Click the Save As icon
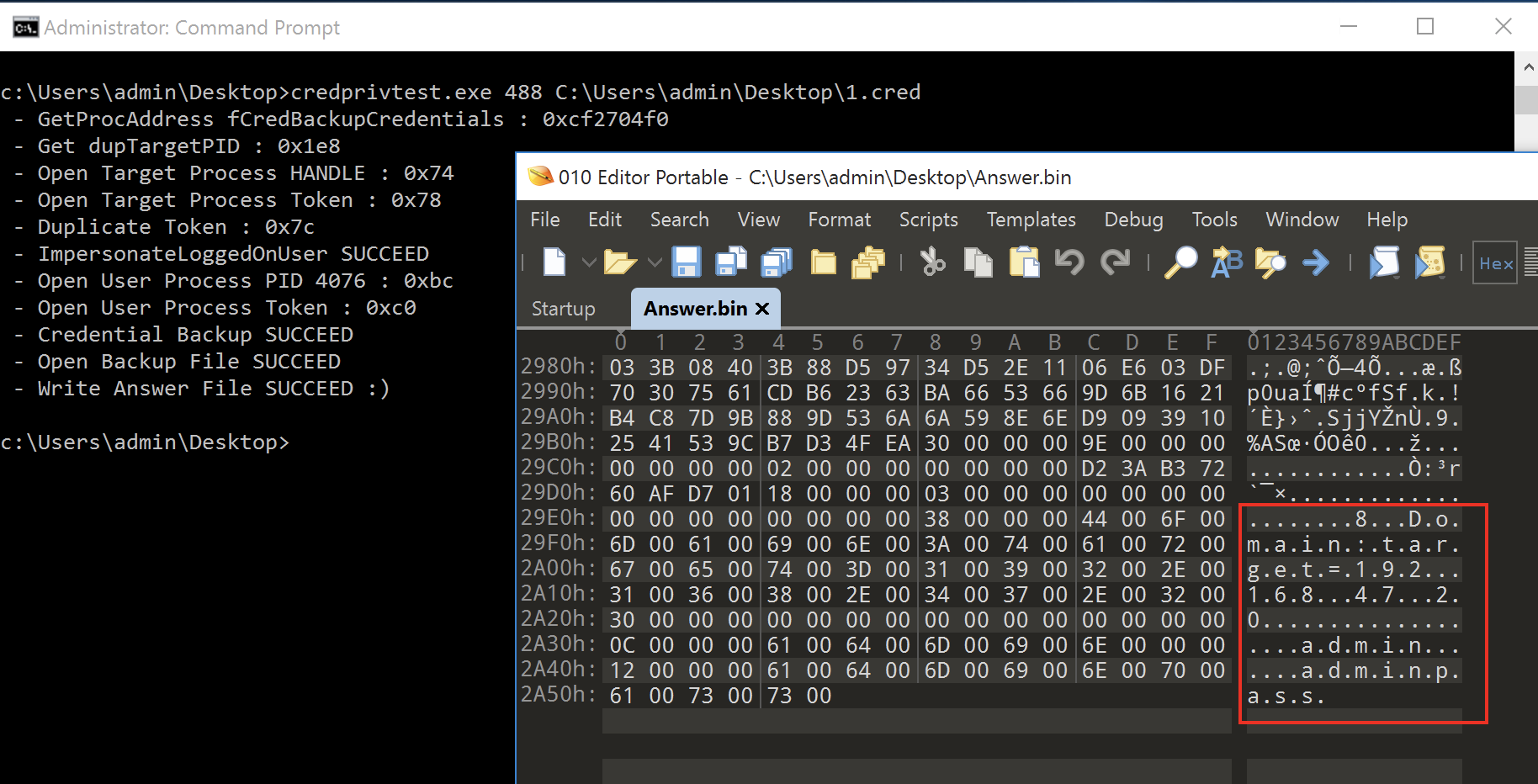 (731, 262)
